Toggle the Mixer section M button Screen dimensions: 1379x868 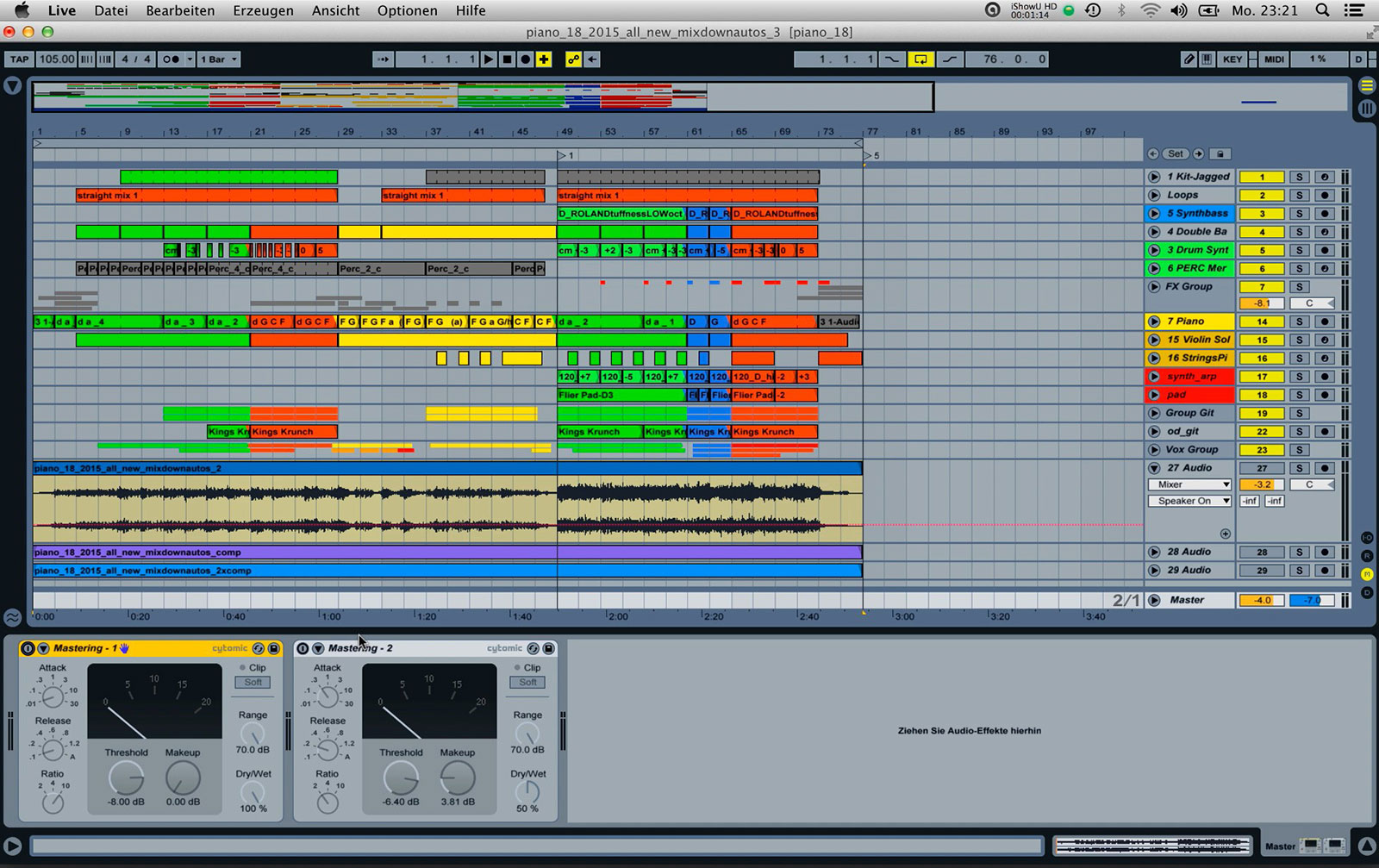[x=1367, y=574]
